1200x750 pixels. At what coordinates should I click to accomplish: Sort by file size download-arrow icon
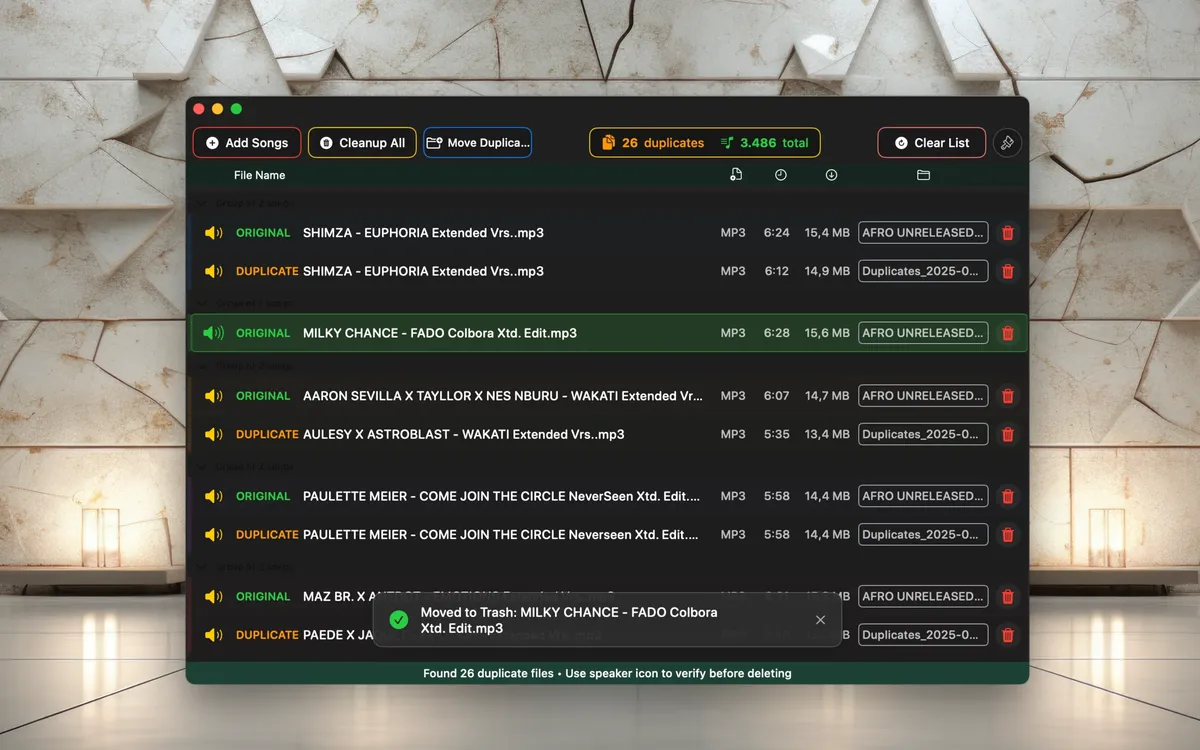point(831,175)
